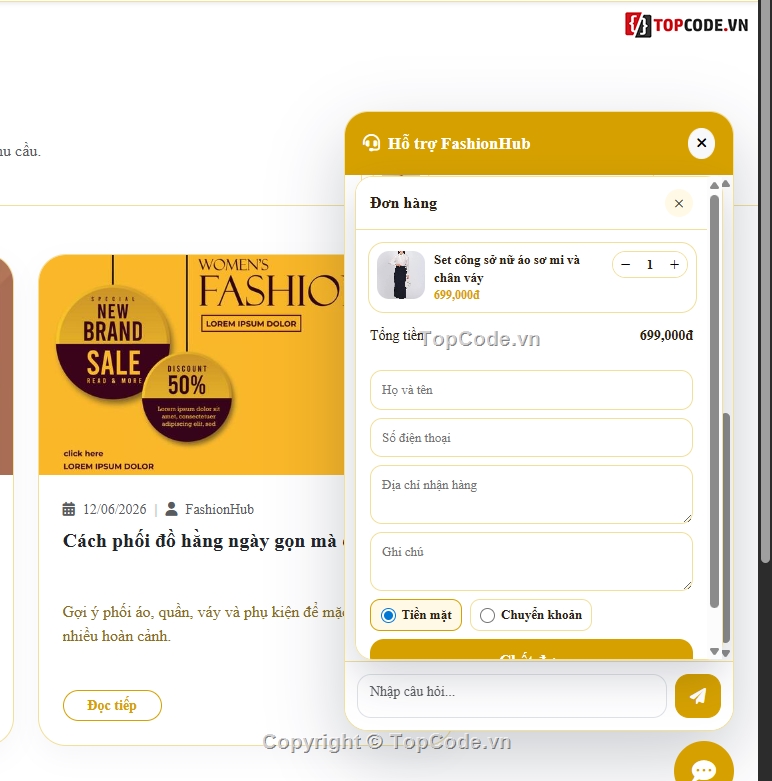Click the gold order submit button

[x=531, y=649]
